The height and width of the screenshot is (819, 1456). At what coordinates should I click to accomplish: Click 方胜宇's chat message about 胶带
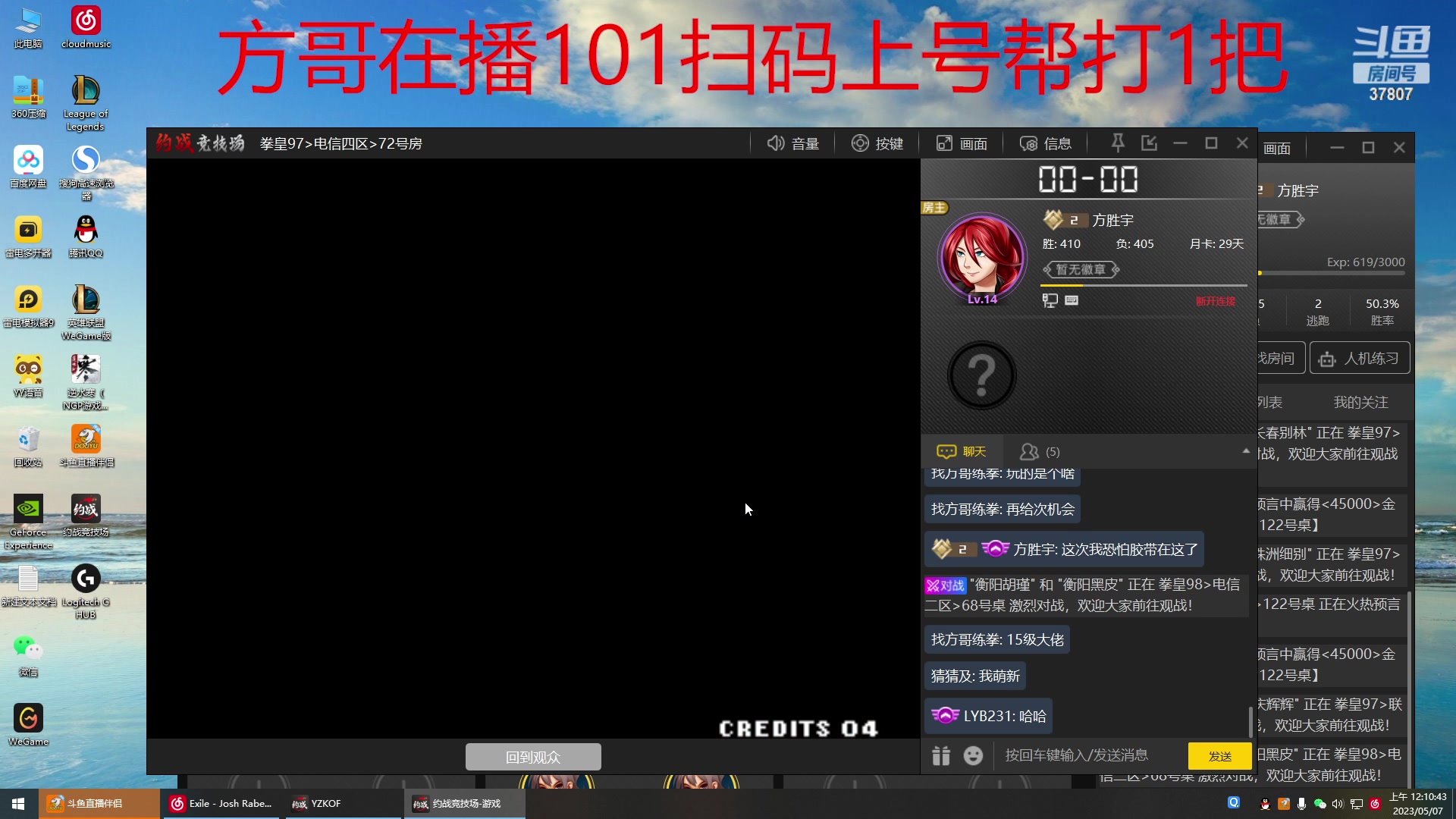tap(1064, 549)
